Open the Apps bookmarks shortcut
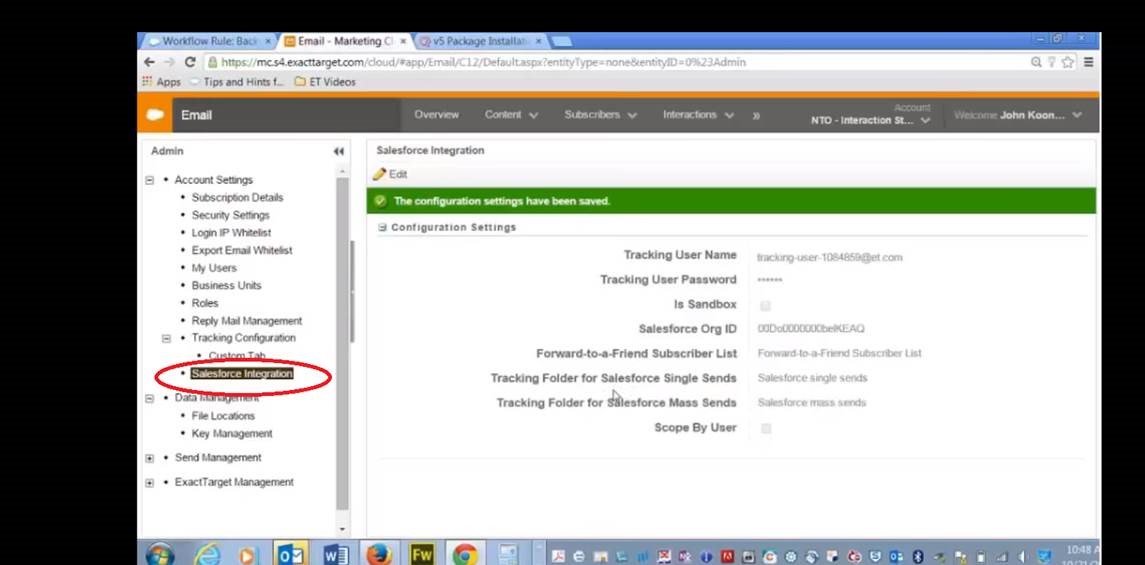Image resolution: width=1145 pixels, height=565 pixels. tap(161, 82)
